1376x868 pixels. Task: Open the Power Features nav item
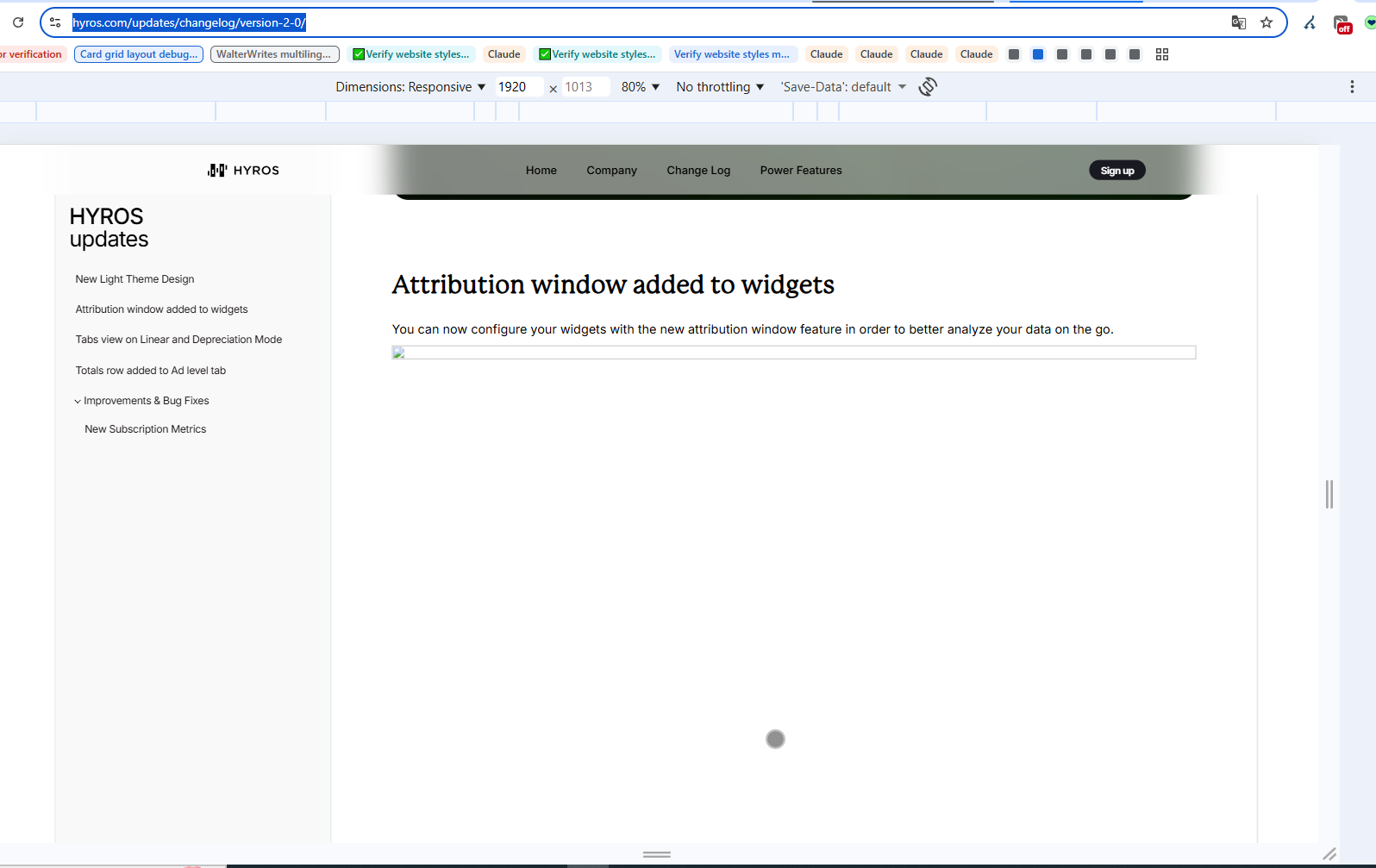801,171
